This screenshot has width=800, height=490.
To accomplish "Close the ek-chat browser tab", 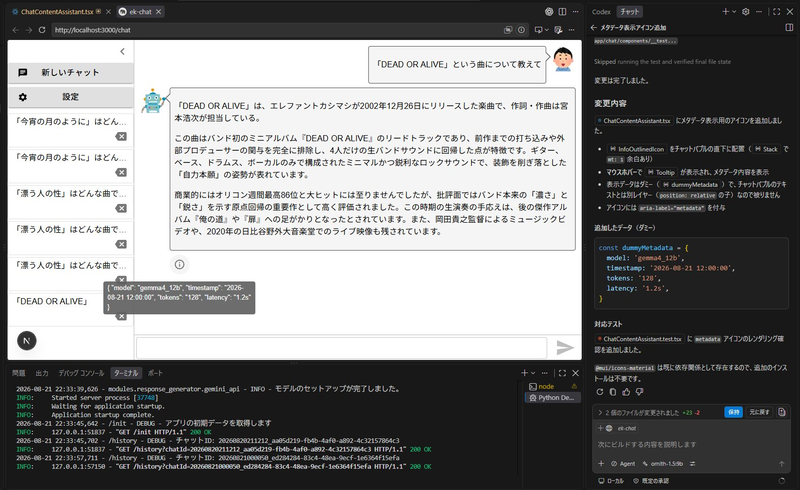I will (159, 12).
